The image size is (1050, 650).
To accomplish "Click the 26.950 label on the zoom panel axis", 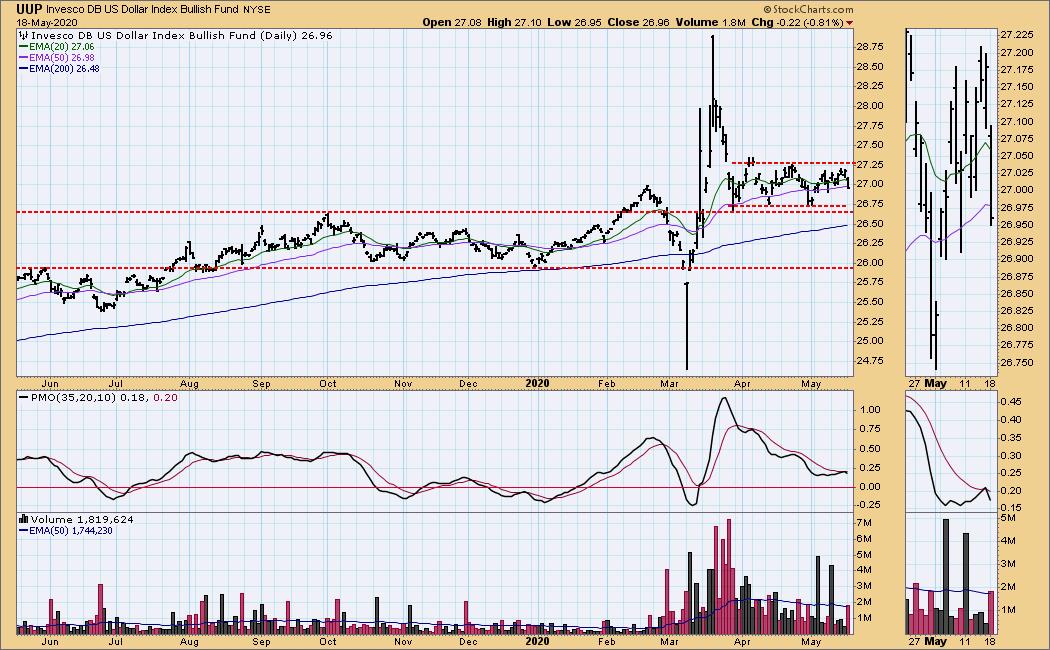I will click(x=1016, y=224).
